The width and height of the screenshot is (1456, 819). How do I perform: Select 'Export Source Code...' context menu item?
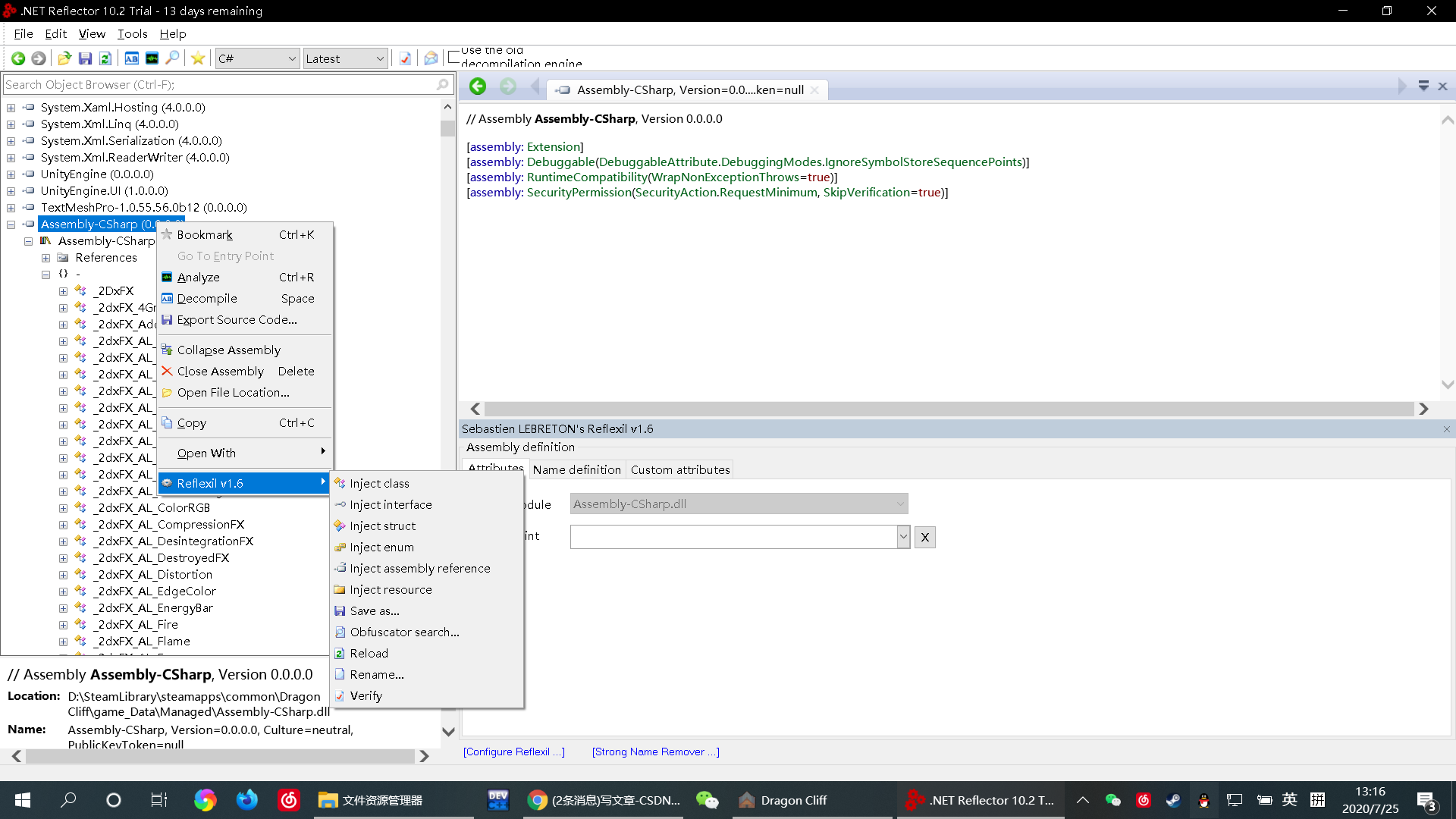237,320
